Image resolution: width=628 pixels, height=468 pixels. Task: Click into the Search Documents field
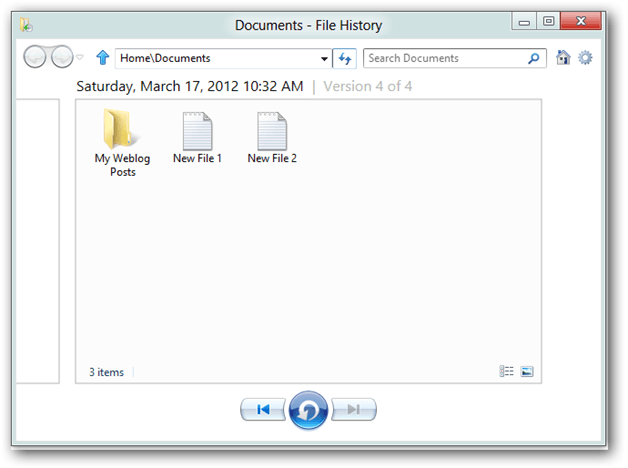coord(448,58)
